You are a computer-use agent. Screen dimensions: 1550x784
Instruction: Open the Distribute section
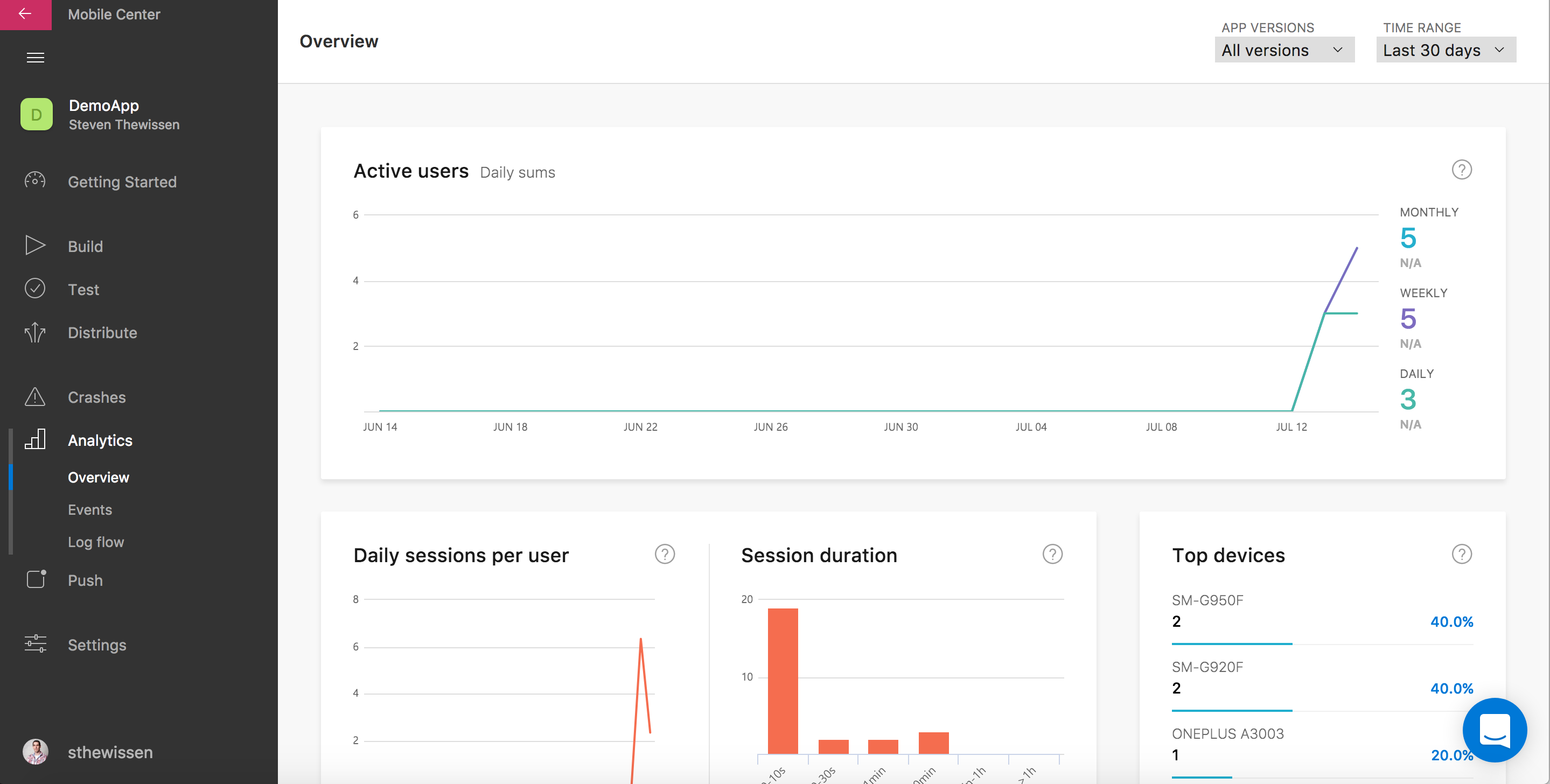102,332
